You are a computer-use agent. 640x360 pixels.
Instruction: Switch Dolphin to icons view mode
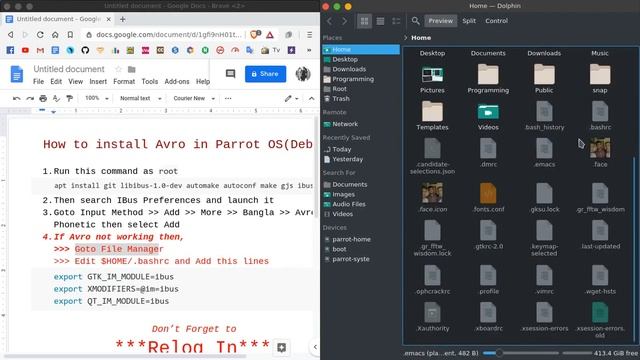pyautogui.click(x=364, y=21)
